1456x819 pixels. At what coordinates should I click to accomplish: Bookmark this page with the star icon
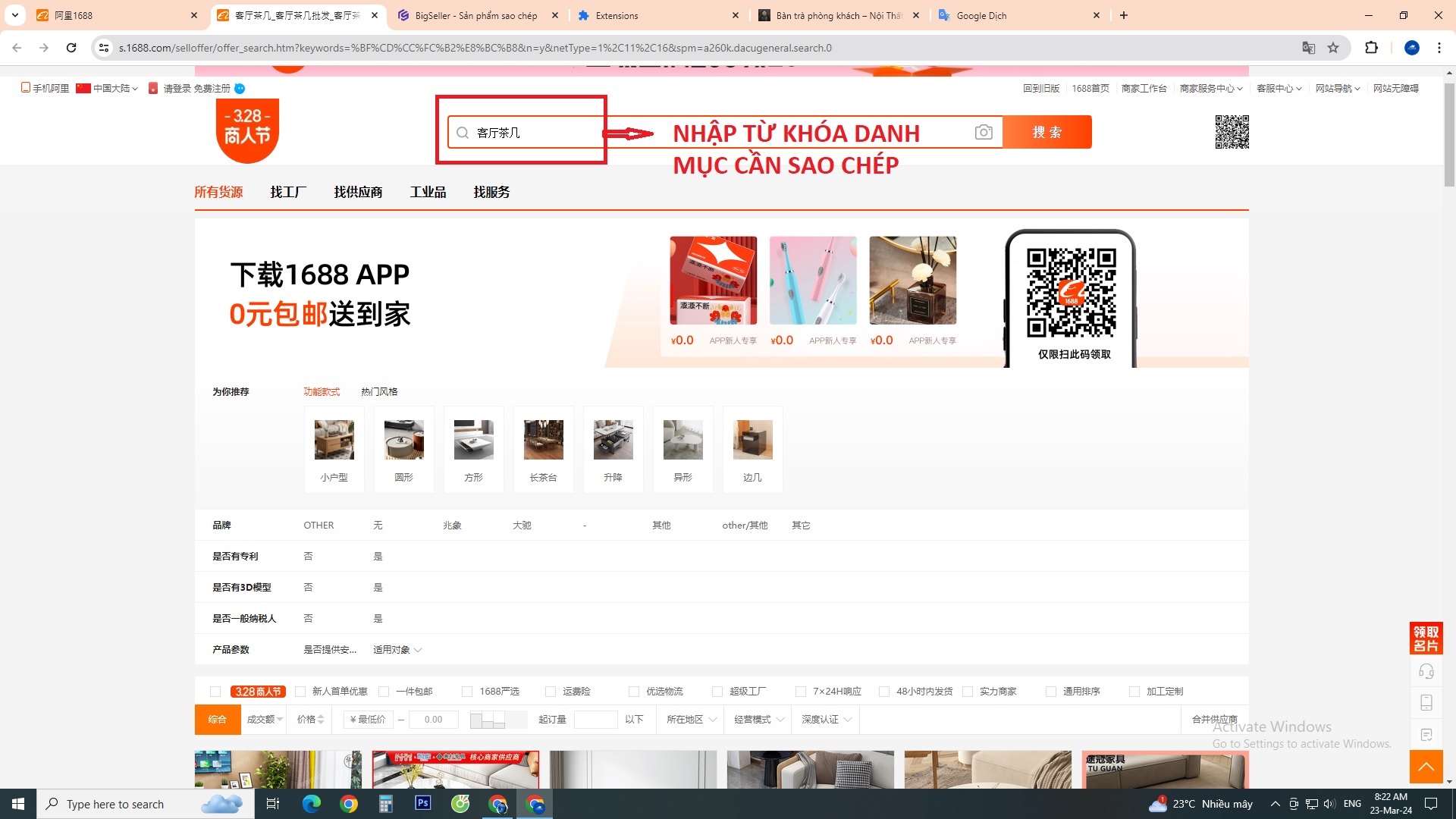coord(1333,48)
